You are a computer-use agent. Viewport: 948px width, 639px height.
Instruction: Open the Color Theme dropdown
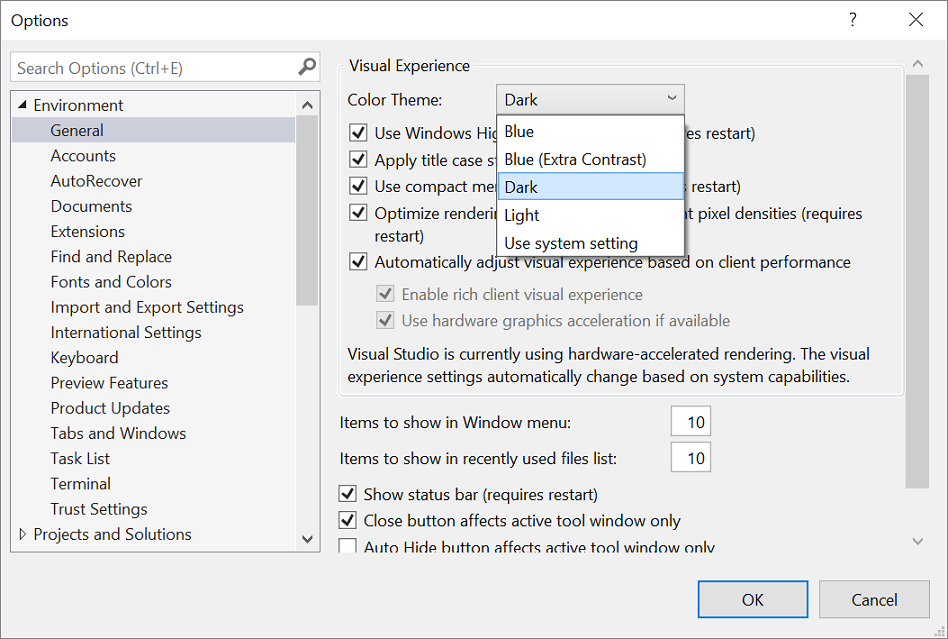pyautogui.click(x=671, y=99)
